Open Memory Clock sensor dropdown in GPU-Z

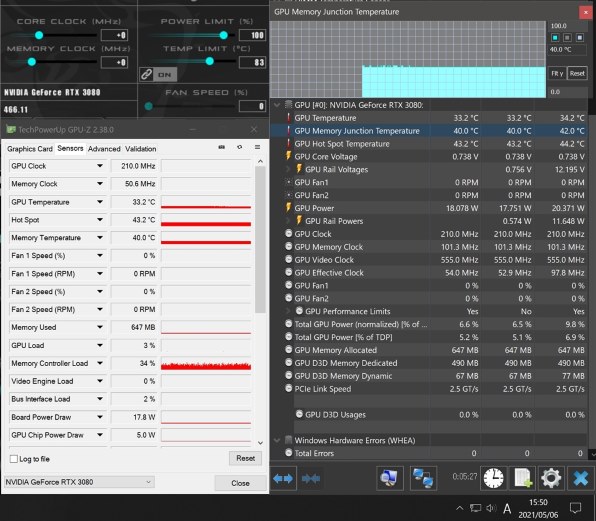[100, 184]
